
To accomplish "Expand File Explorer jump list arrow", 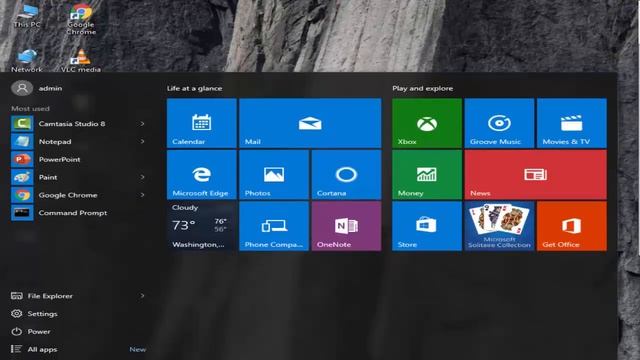I will click(142, 296).
